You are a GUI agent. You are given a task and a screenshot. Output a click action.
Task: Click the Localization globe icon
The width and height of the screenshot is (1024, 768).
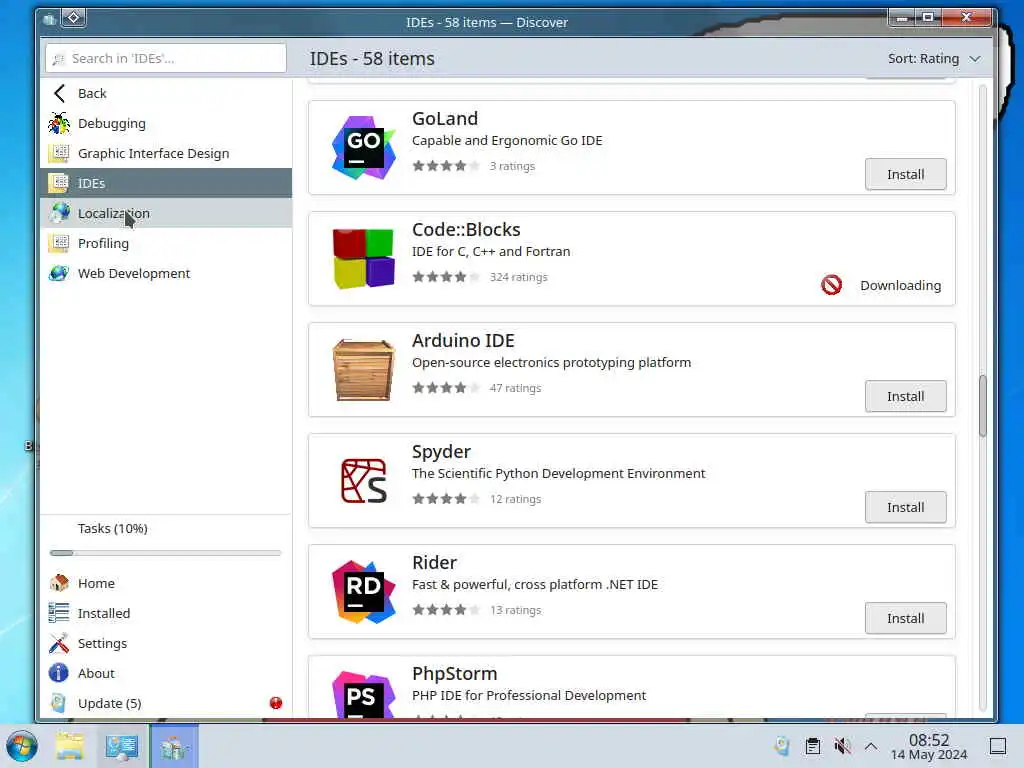point(59,213)
